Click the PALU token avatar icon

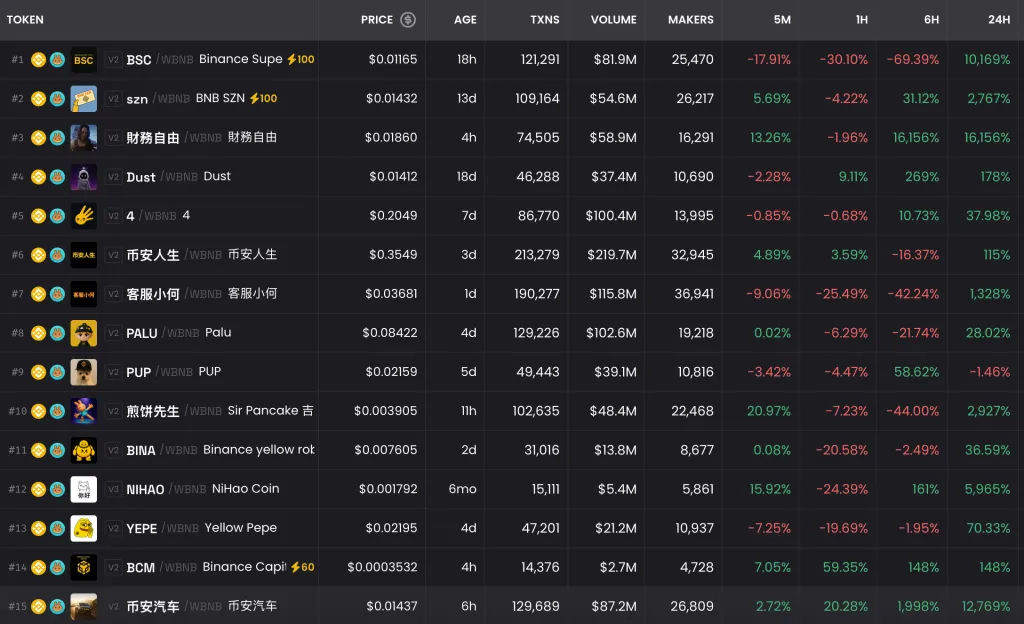pos(84,333)
